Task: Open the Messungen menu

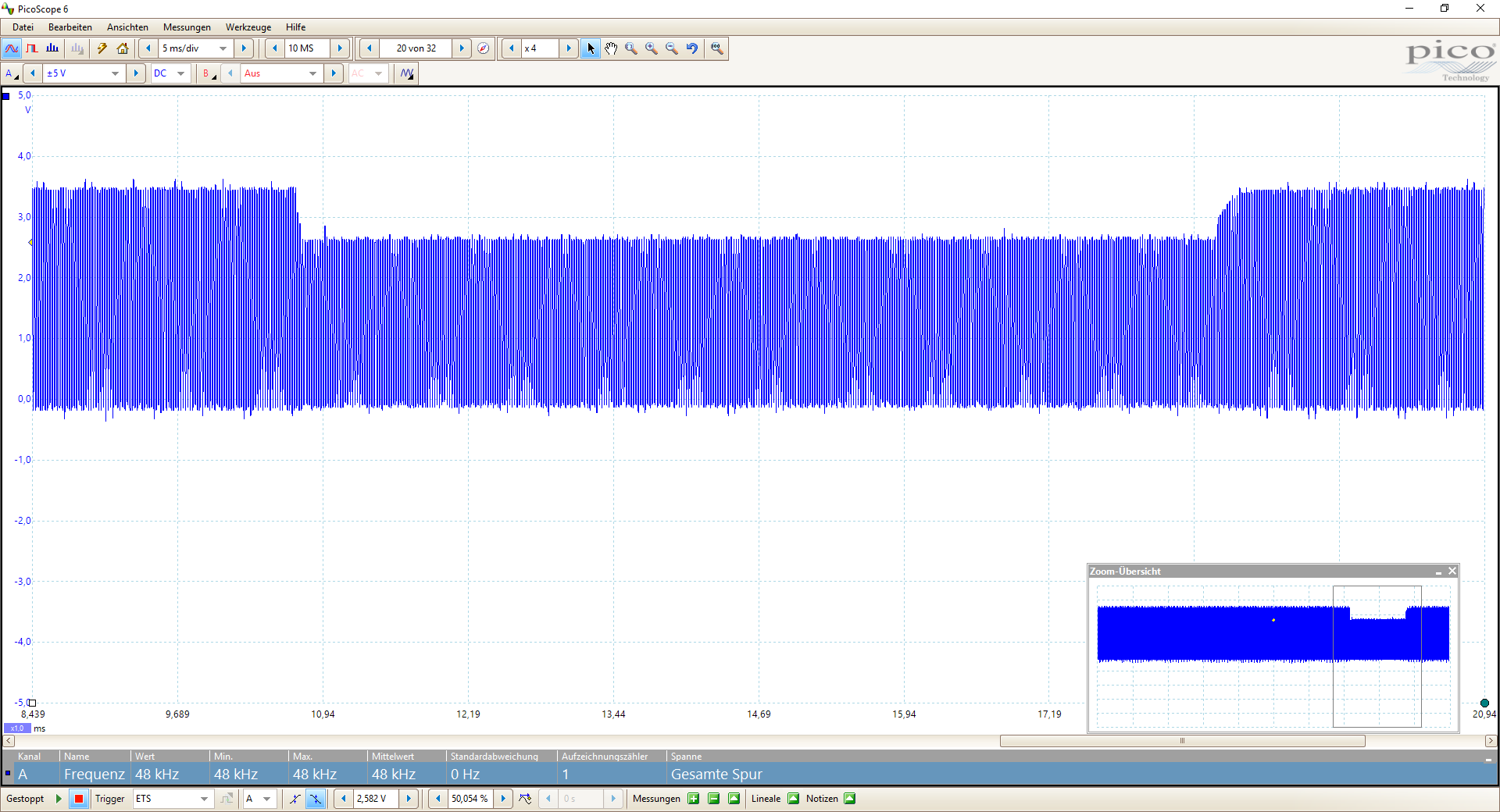Action: click(187, 27)
